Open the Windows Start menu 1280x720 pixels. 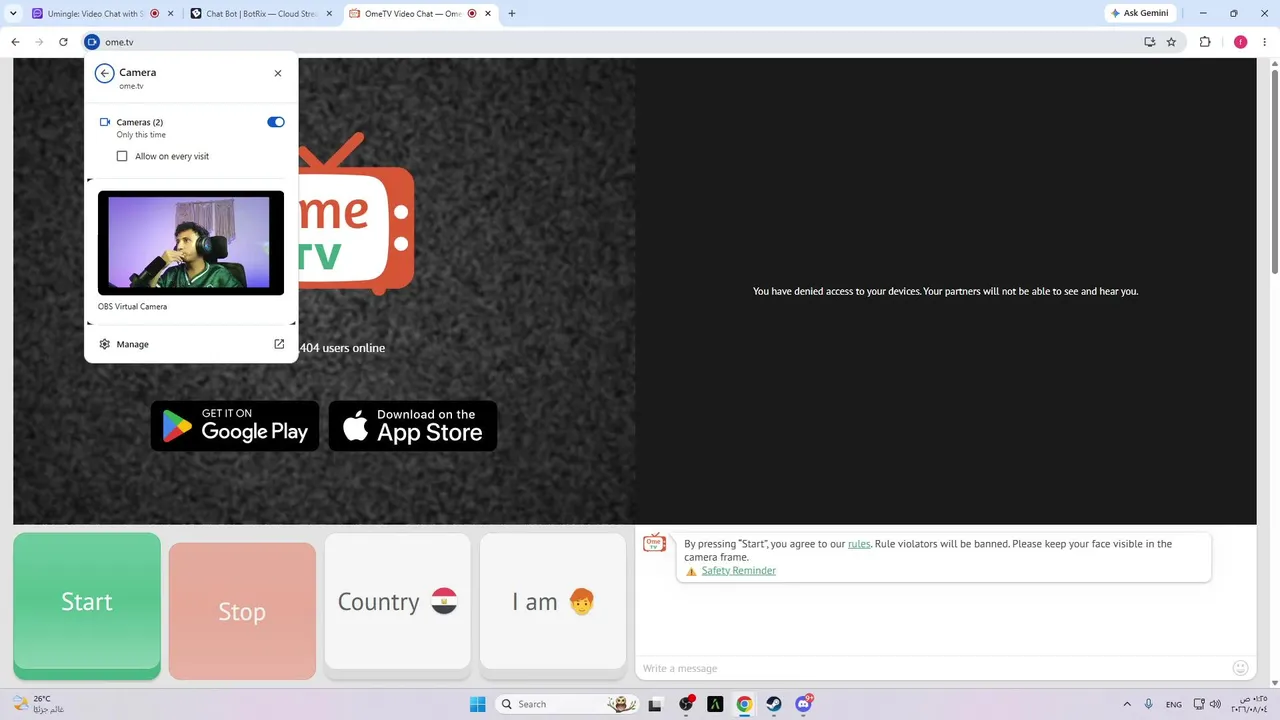[x=477, y=704]
